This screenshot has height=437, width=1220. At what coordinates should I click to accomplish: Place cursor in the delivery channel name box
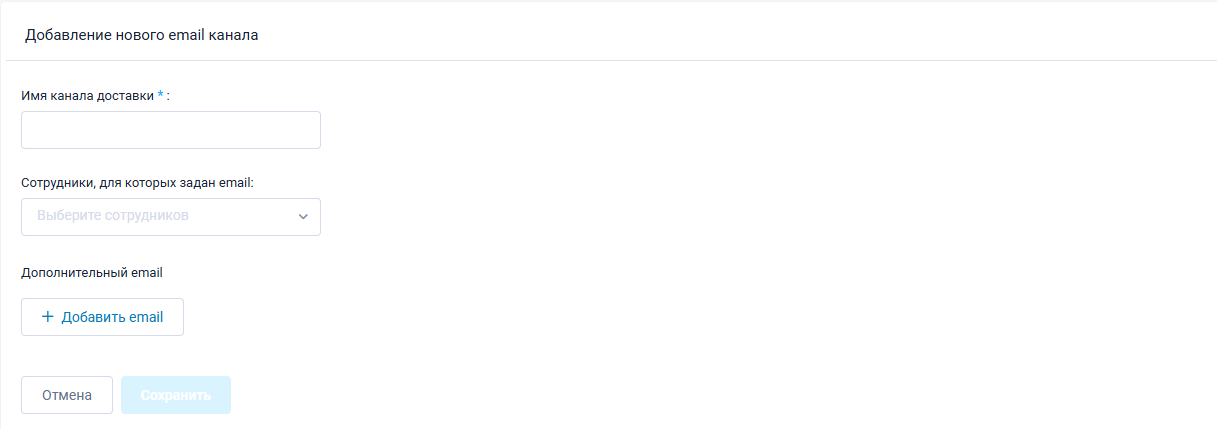coord(171,130)
